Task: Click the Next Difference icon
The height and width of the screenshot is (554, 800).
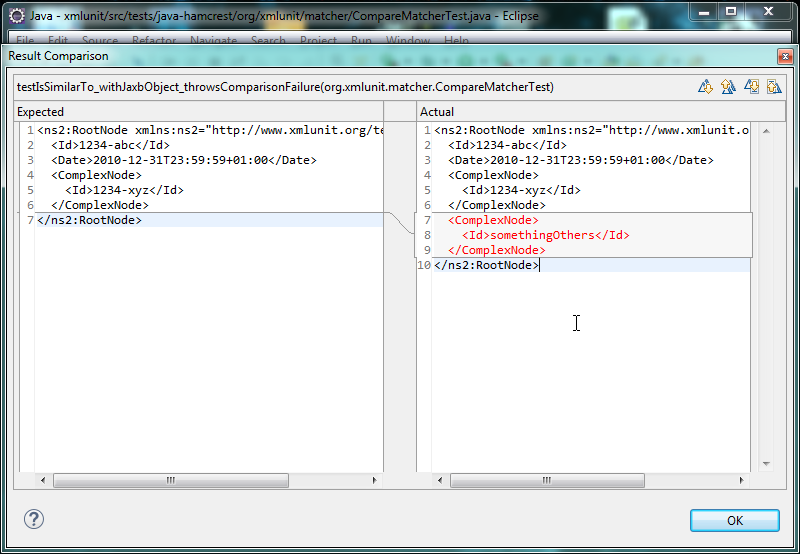Action: click(705, 87)
